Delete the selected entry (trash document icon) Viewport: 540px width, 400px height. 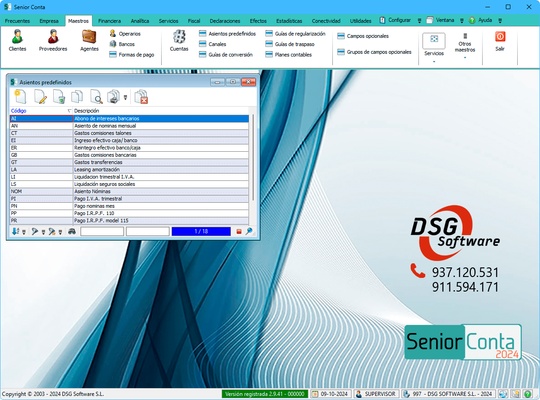click(x=59, y=96)
